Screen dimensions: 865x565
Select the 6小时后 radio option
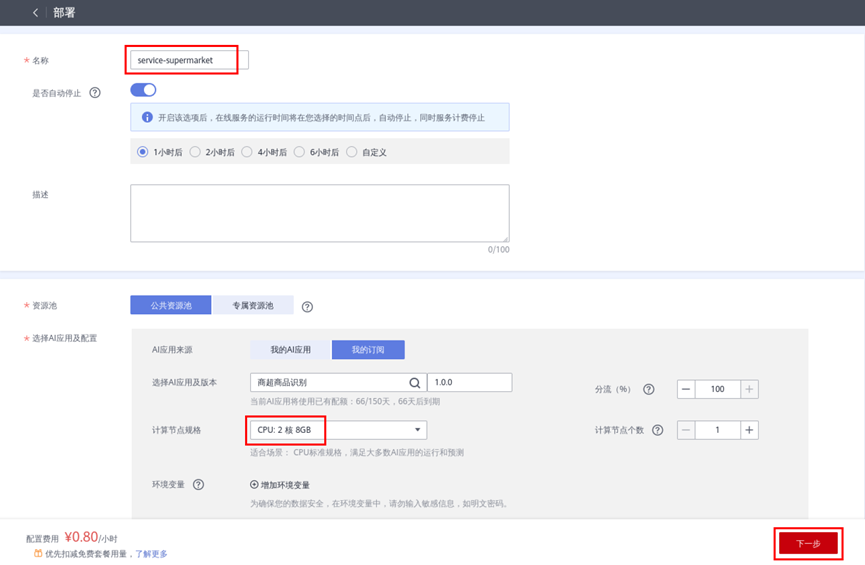(x=299, y=152)
